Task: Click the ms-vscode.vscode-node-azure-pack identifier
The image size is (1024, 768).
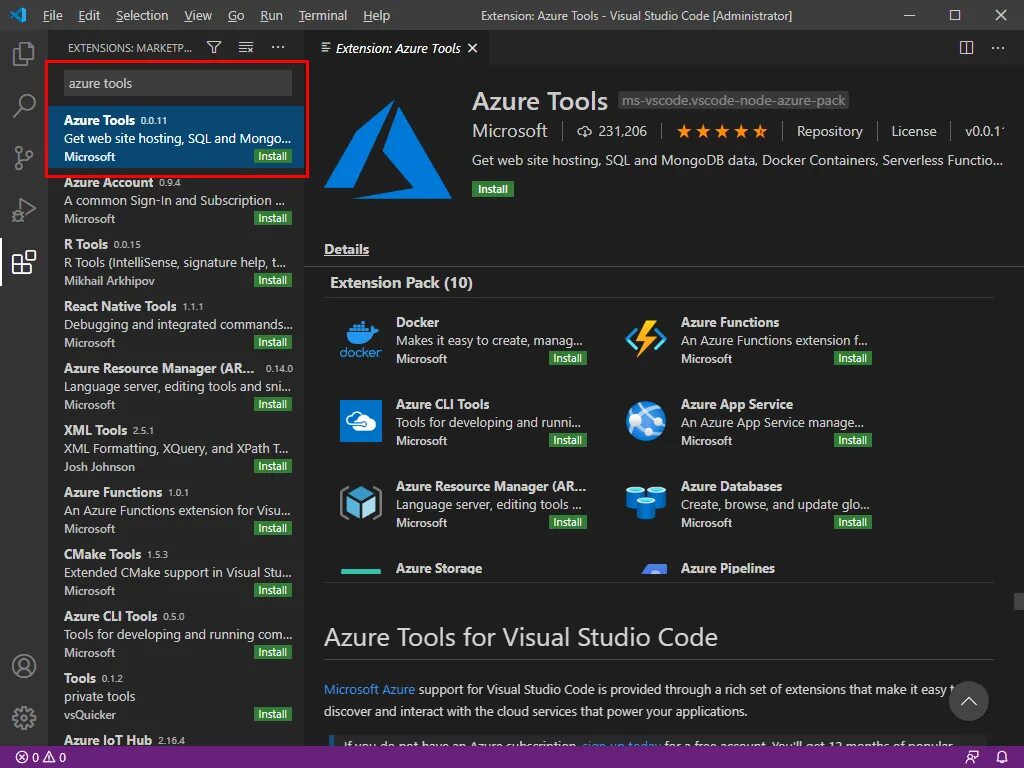Action: [733, 101]
